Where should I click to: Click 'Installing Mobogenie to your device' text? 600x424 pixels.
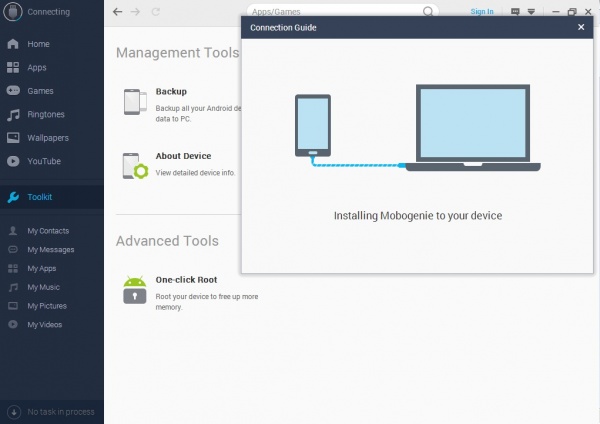(418, 215)
